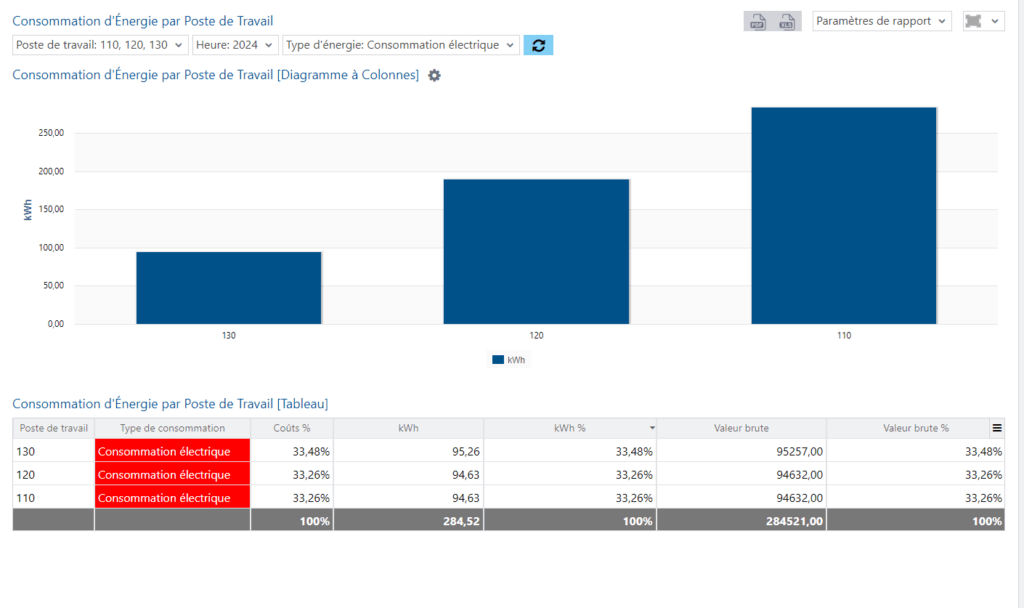Export the report as PDF
This screenshot has width=1024, height=608.
758,22
